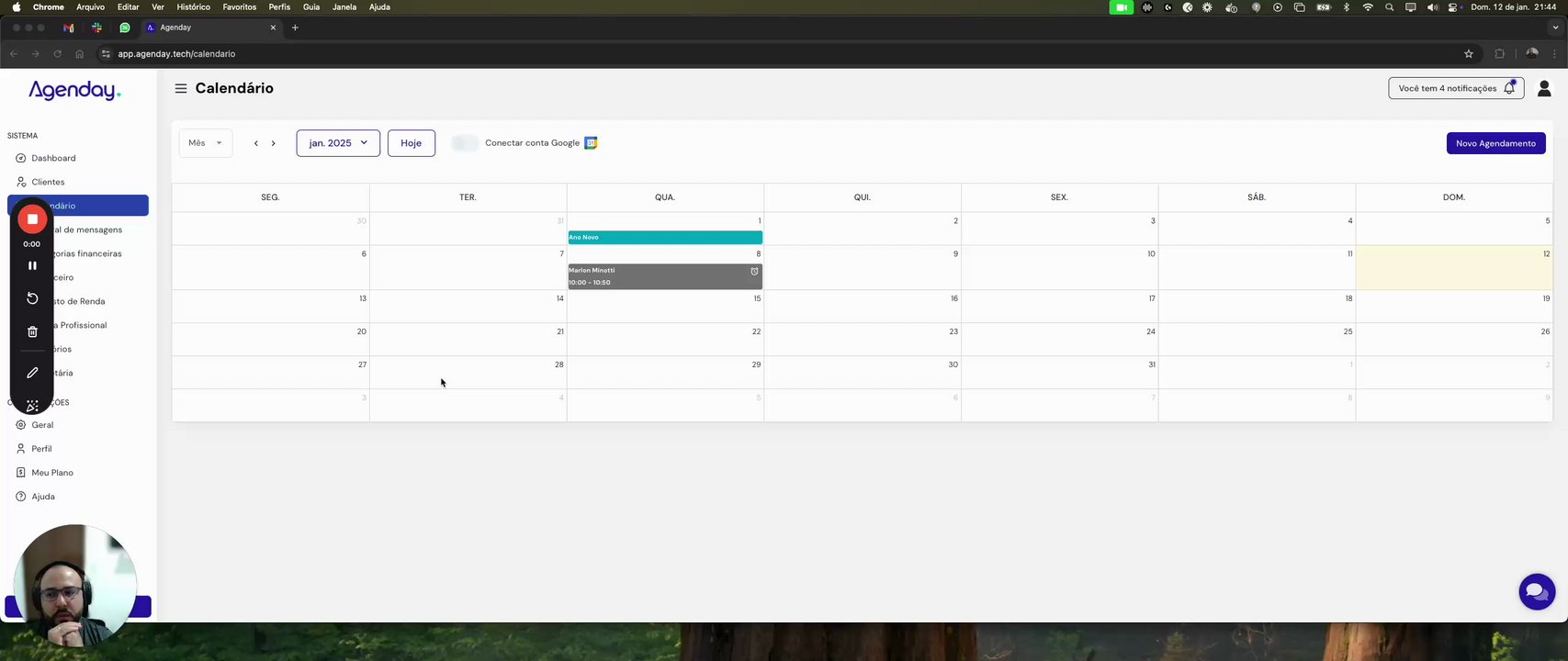Image resolution: width=1568 pixels, height=661 pixels.
Task: Select day 28 in calendar
Action: pos(468,373)
